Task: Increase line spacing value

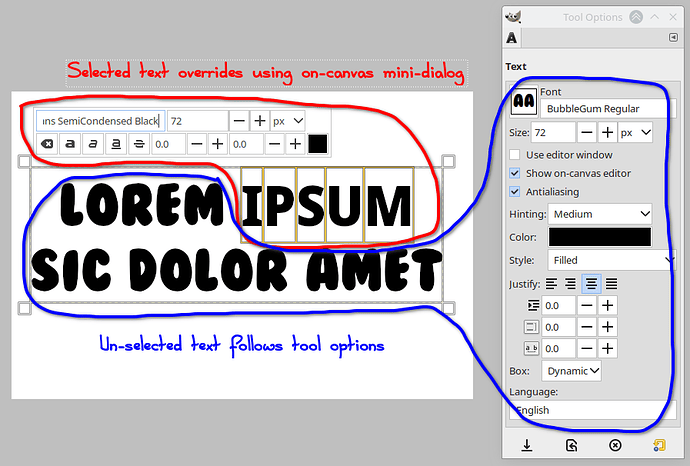Action: (x=607, y=327)
